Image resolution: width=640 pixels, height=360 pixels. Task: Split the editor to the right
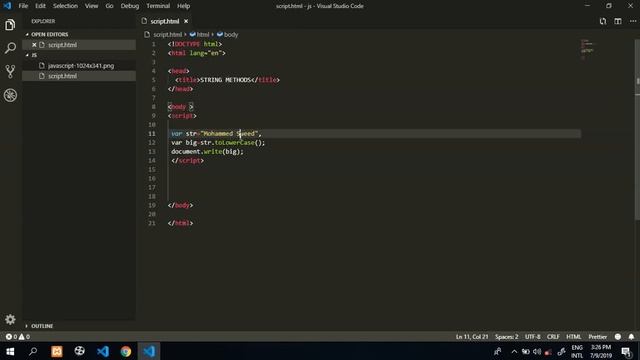point(618,21)
